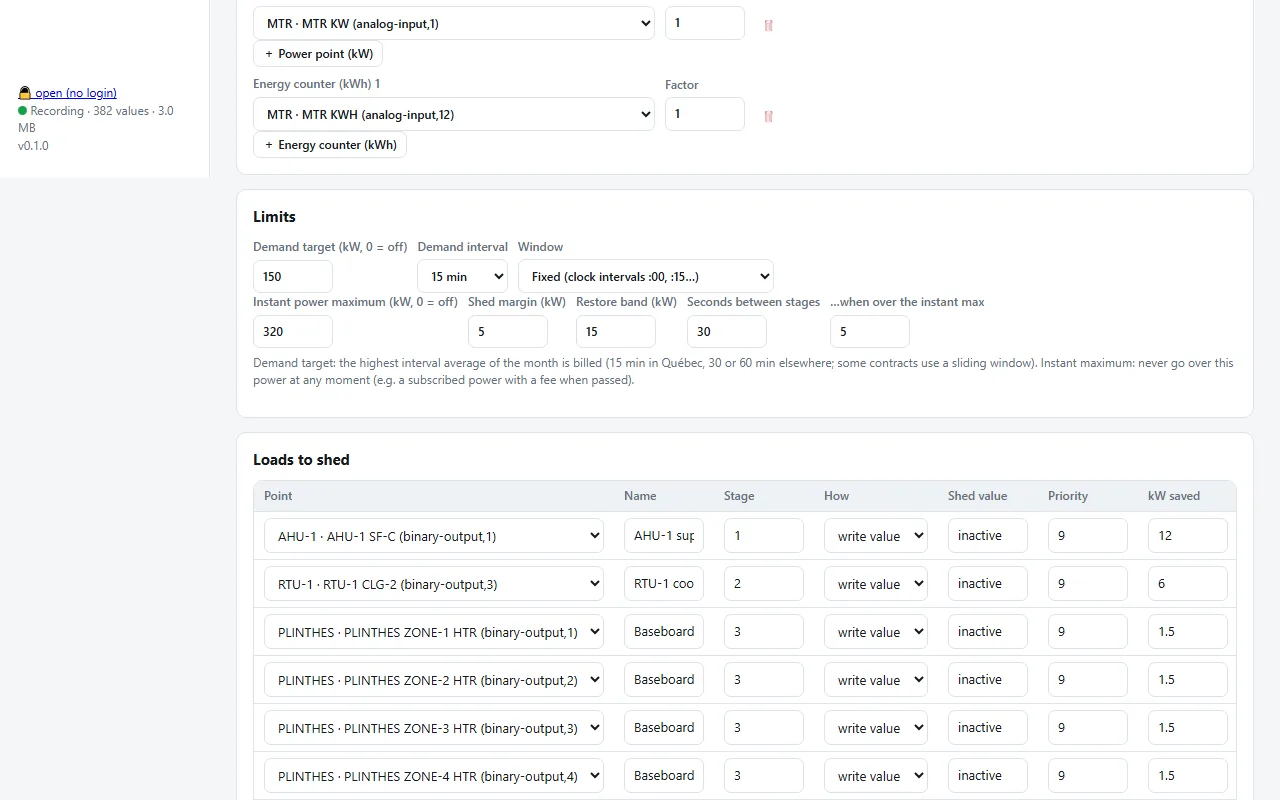Image resolution: width=1280 pixels, height=800 pixels.
Task: Select the Shed value field in the ZONE-4 row
Action: pyautogui.click(x=988, y=775)
